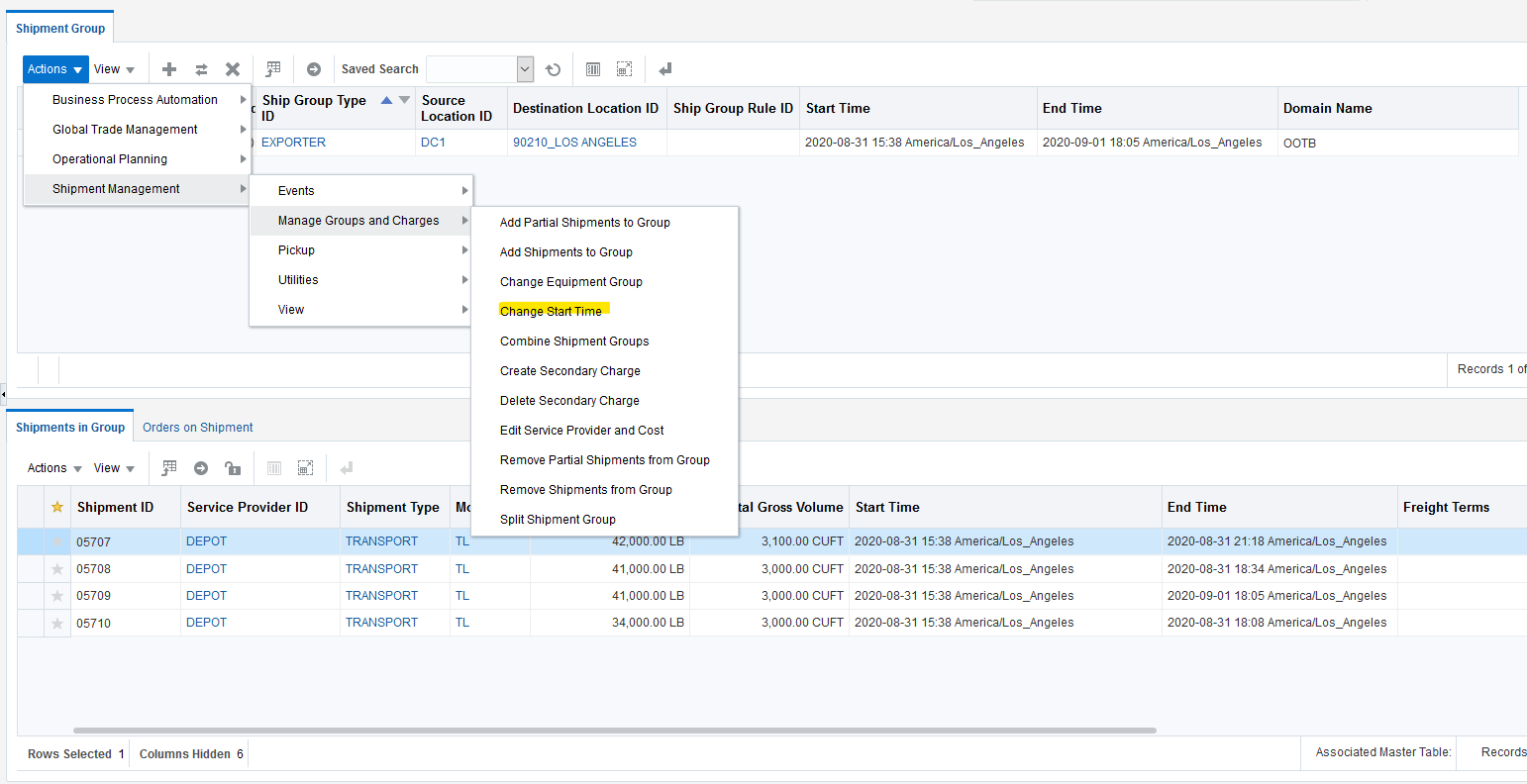Click the gold star column header

click(57, 507)
